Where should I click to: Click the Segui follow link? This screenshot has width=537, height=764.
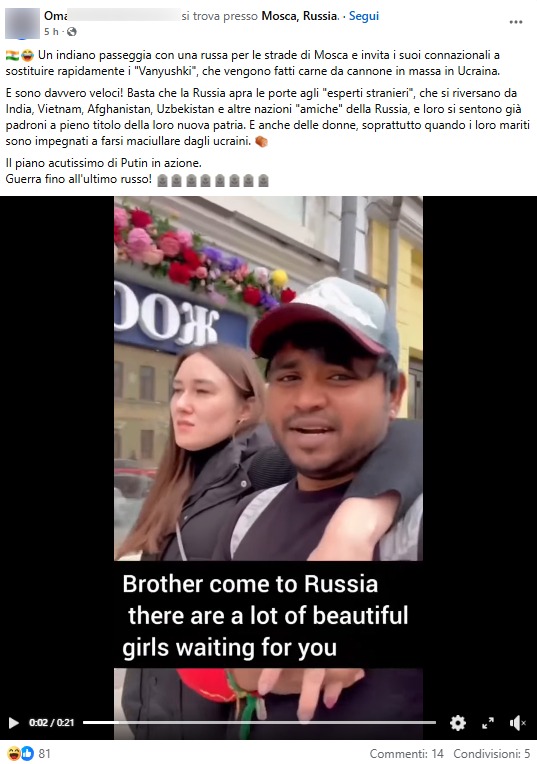[x=364, y=16]
